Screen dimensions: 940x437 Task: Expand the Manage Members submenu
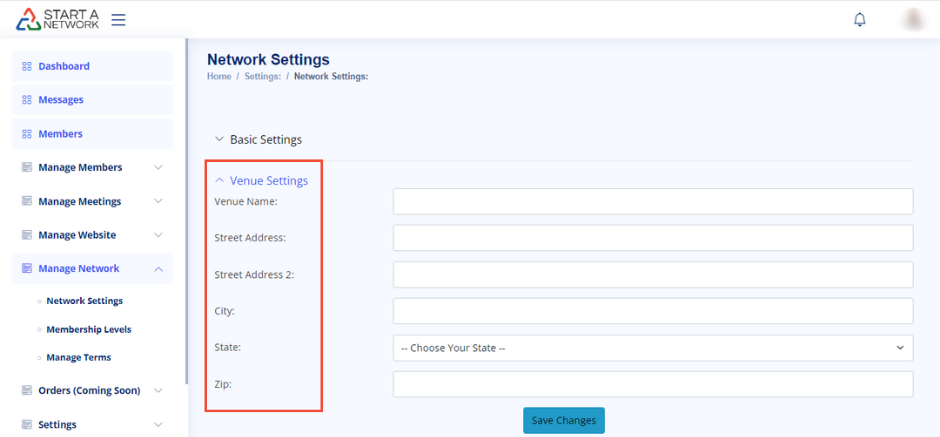pos(158,167)
